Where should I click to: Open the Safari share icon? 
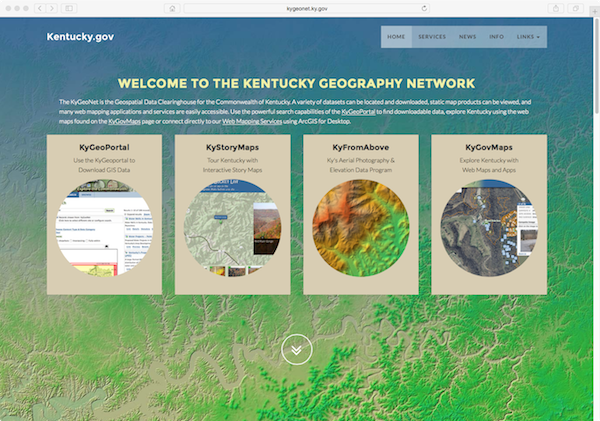556,8
